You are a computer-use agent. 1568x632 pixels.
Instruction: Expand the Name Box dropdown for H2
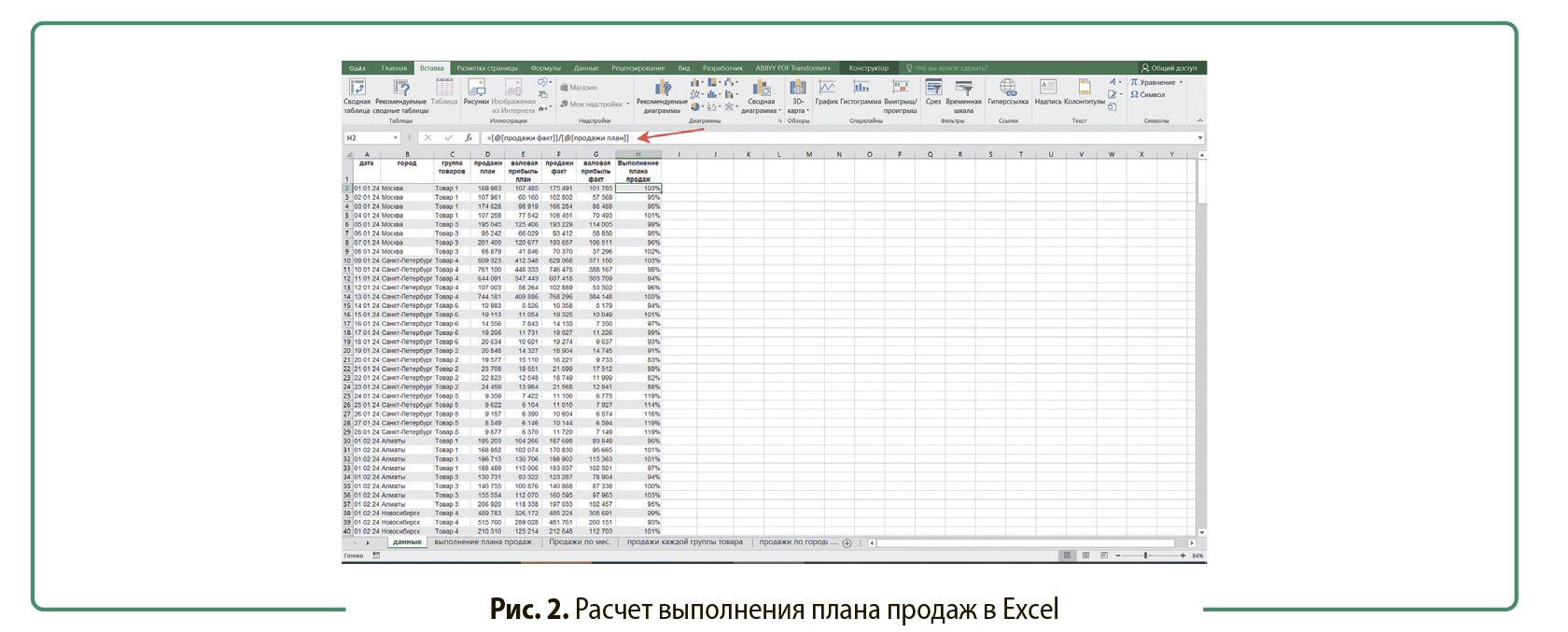point(396,138)
